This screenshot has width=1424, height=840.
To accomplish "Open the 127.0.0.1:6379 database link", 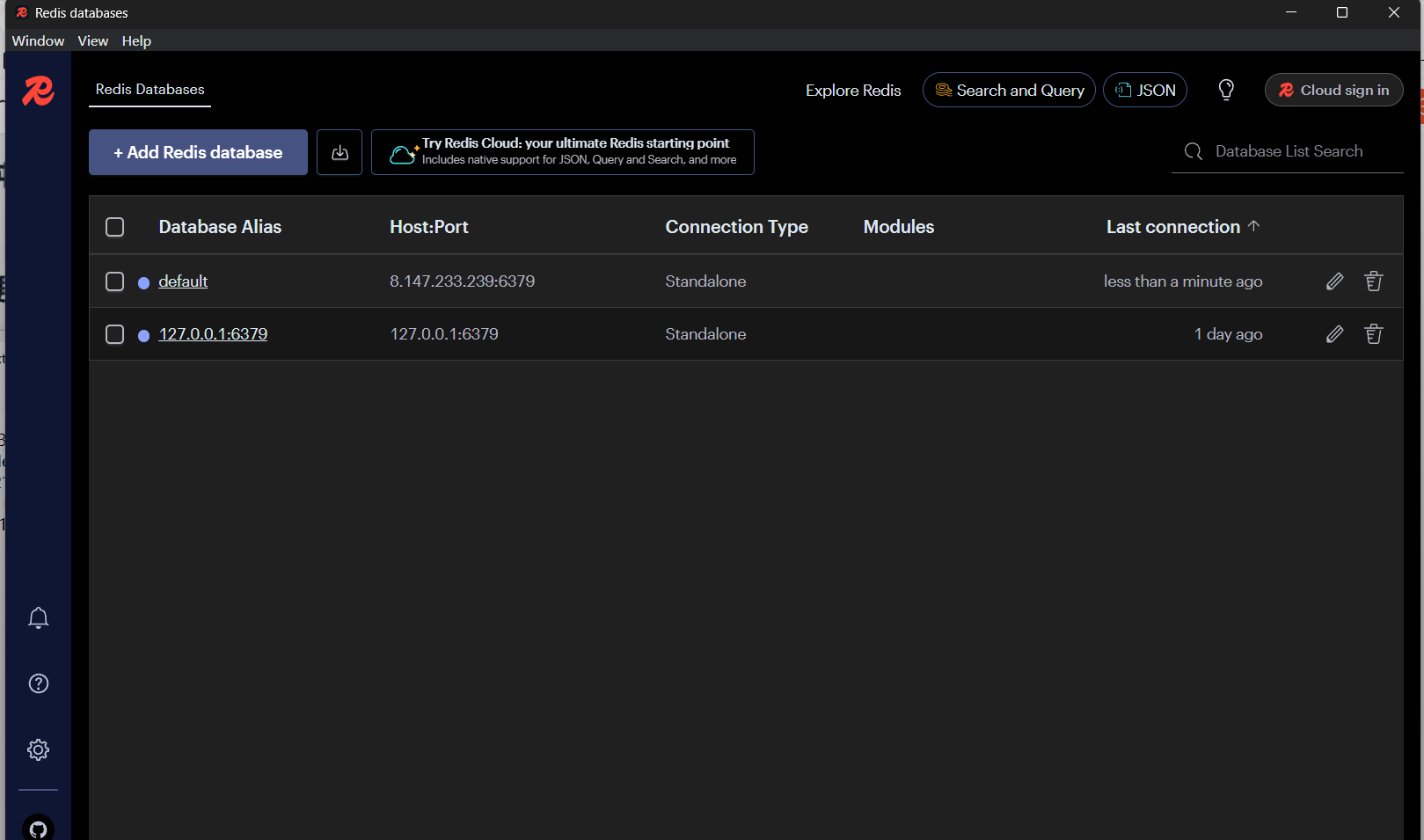I will pos(213,334).
